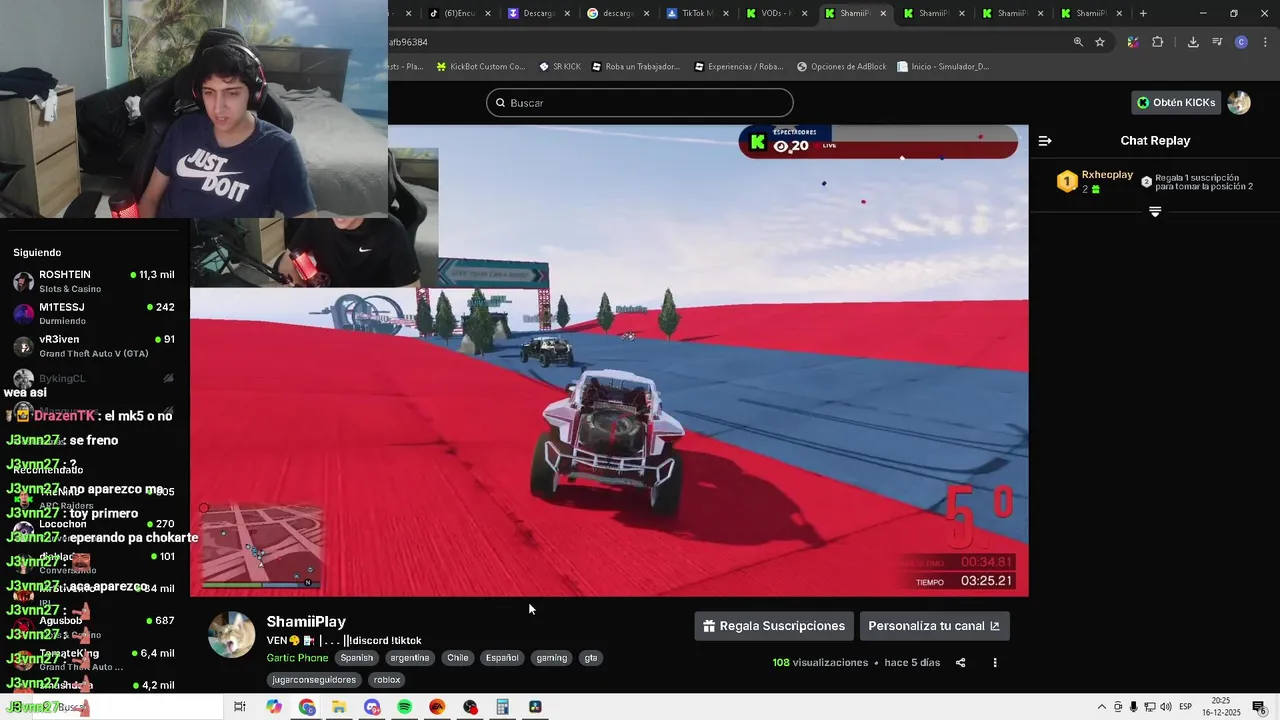Select the gaming tag
The height and width of the screenshot is (720, 1280).
(551, 658)
